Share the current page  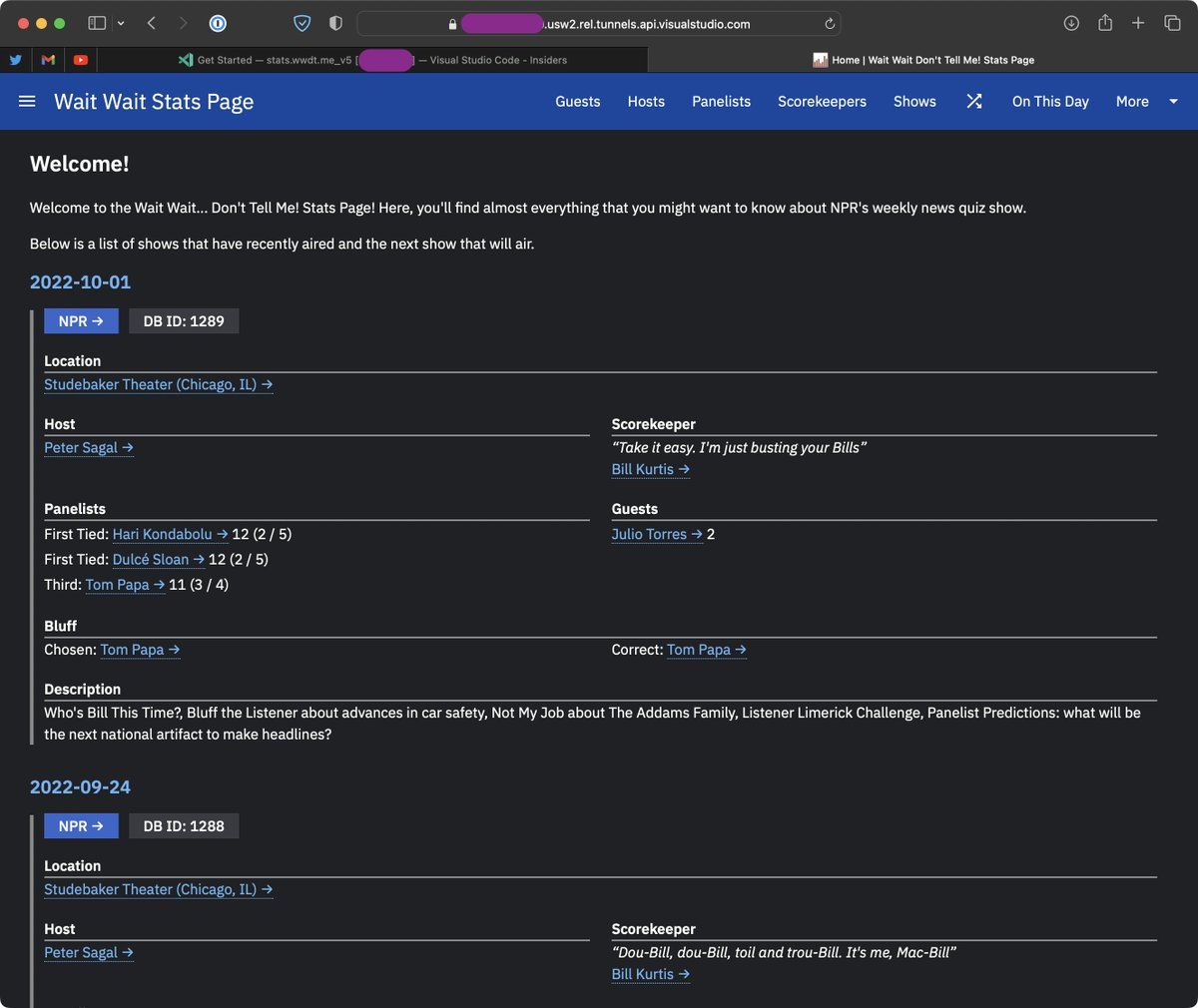(1105, 23)
